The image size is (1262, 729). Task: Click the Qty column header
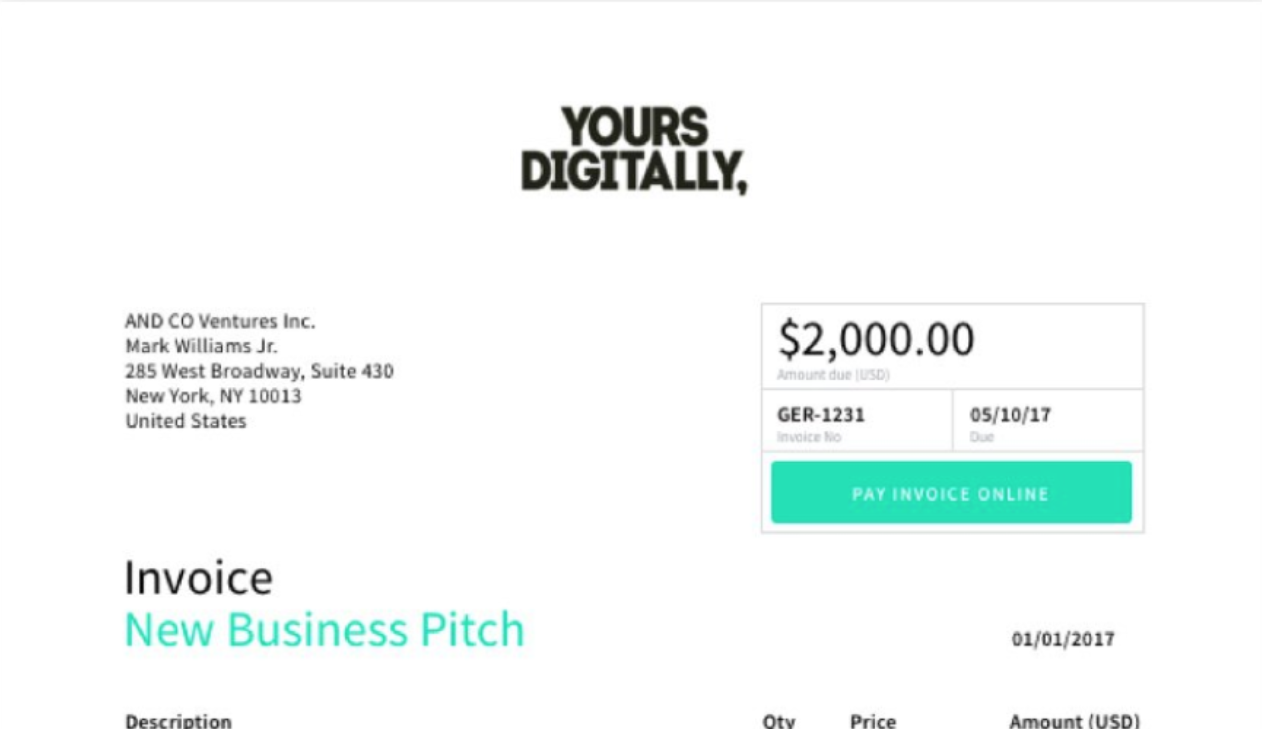778,721
